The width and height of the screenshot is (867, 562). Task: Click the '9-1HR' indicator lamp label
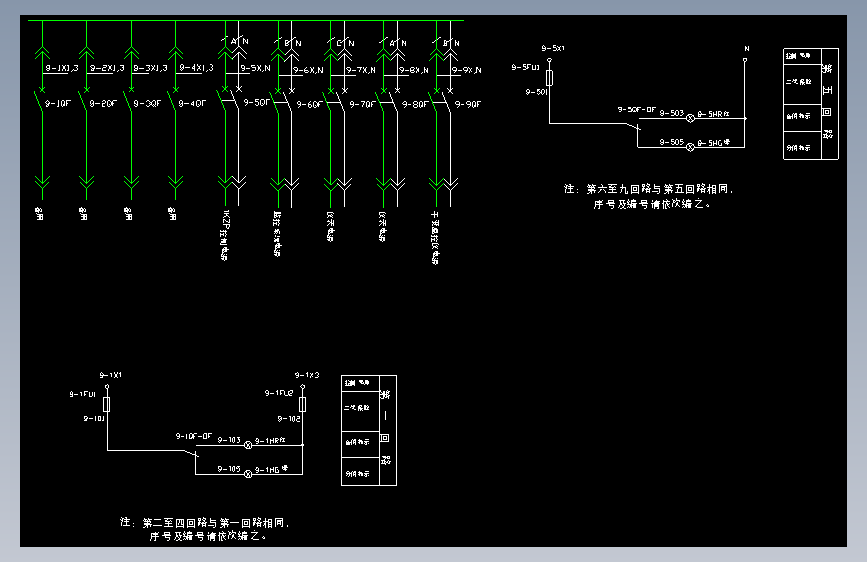[x=270, y=441]
